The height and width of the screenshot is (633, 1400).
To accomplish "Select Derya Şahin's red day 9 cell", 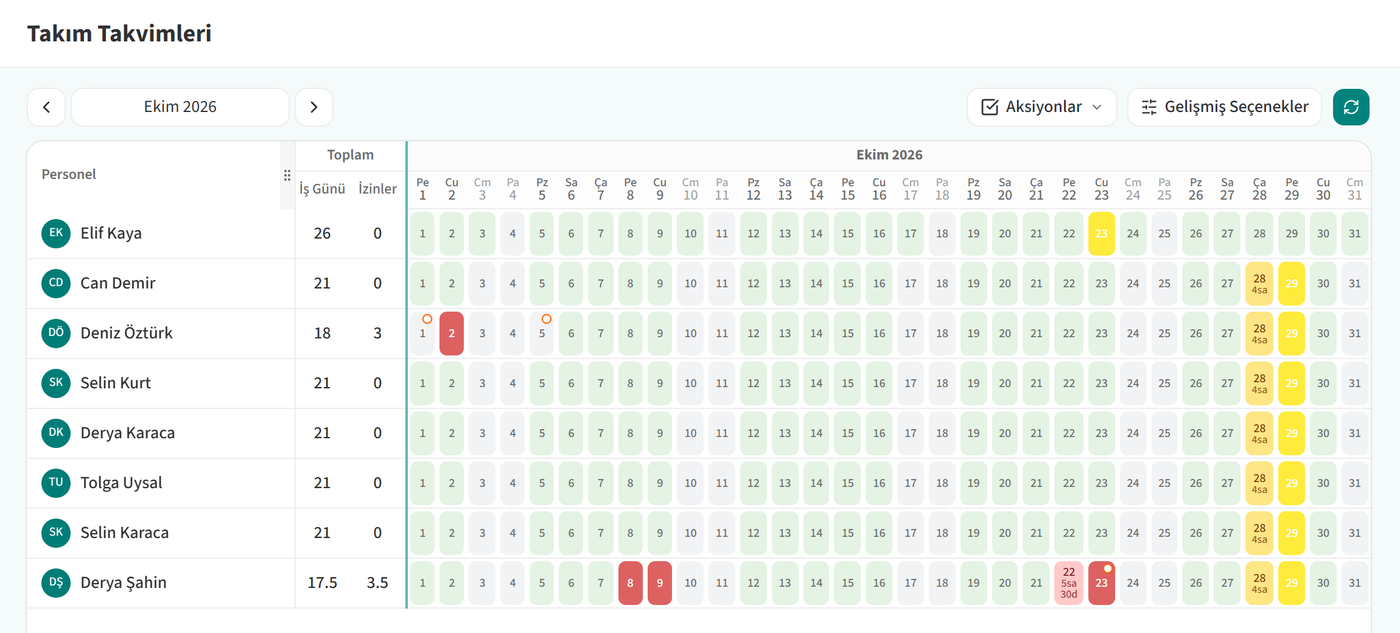I will (660, 583).
